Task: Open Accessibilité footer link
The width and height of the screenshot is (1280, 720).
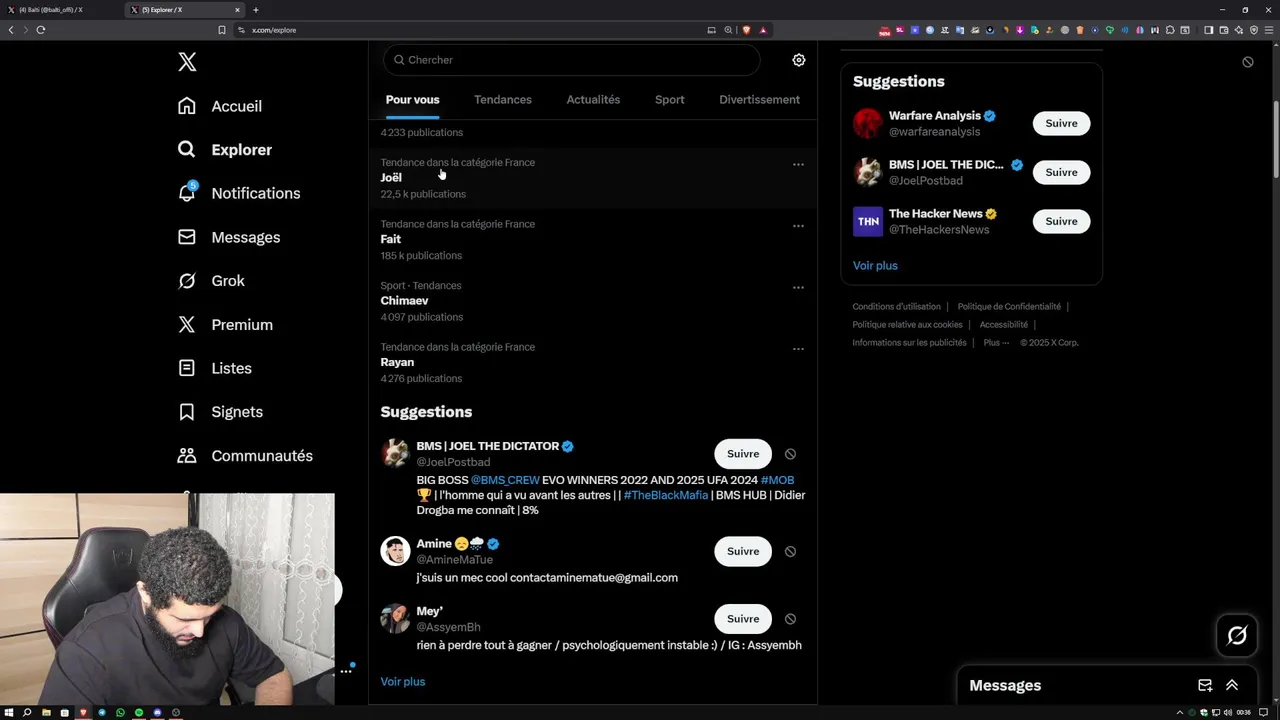Action: pos(1003,325)
